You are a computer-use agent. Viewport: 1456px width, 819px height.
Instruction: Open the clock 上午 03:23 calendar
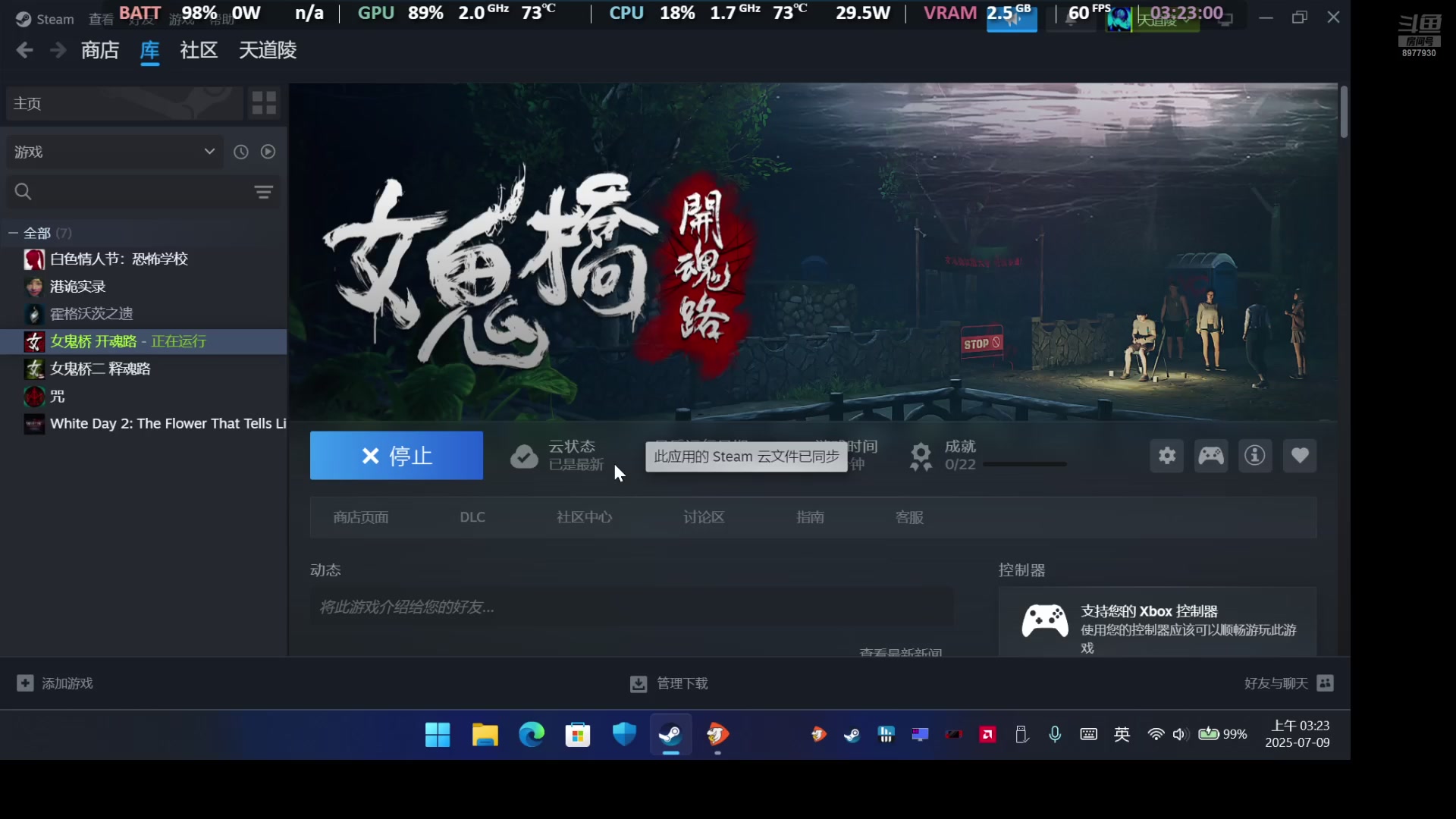(x=1298, y=734)
